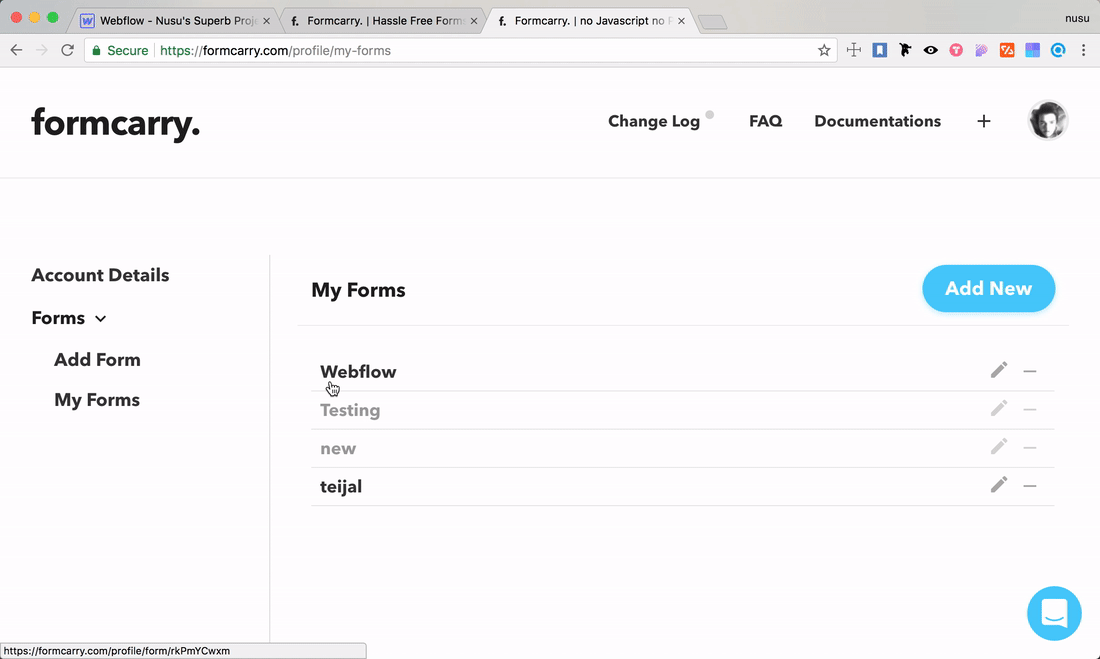Edit the Webflow form via pencil icon
Viewport: 1100px width, 659px height.
999,370
